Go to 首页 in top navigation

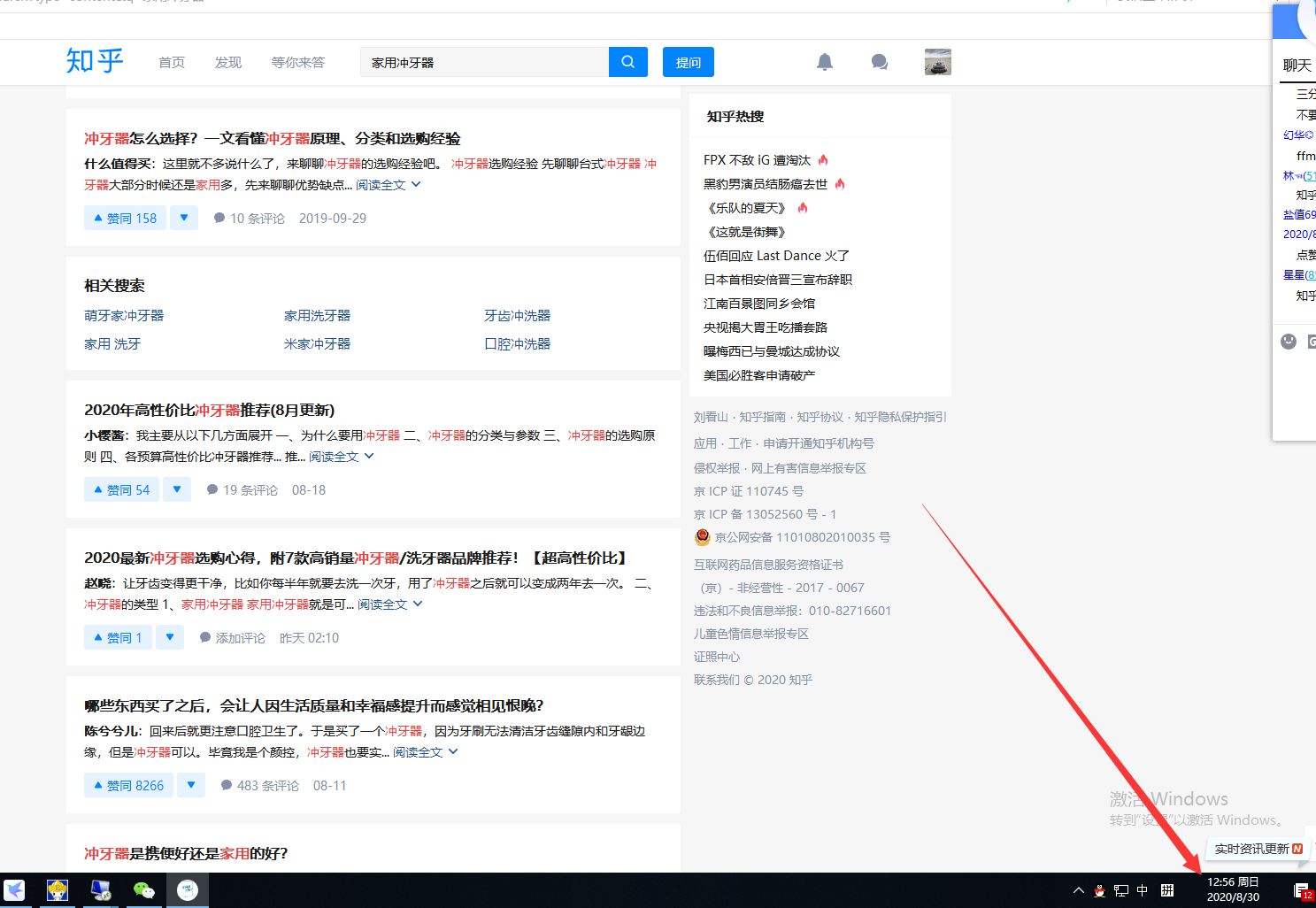(x=172, y=62)
